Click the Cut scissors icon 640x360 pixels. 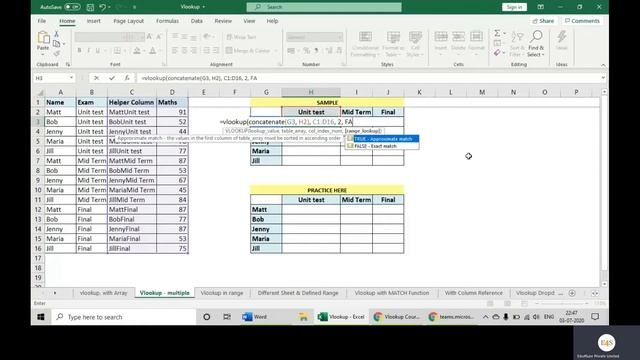tap(56, 34)
